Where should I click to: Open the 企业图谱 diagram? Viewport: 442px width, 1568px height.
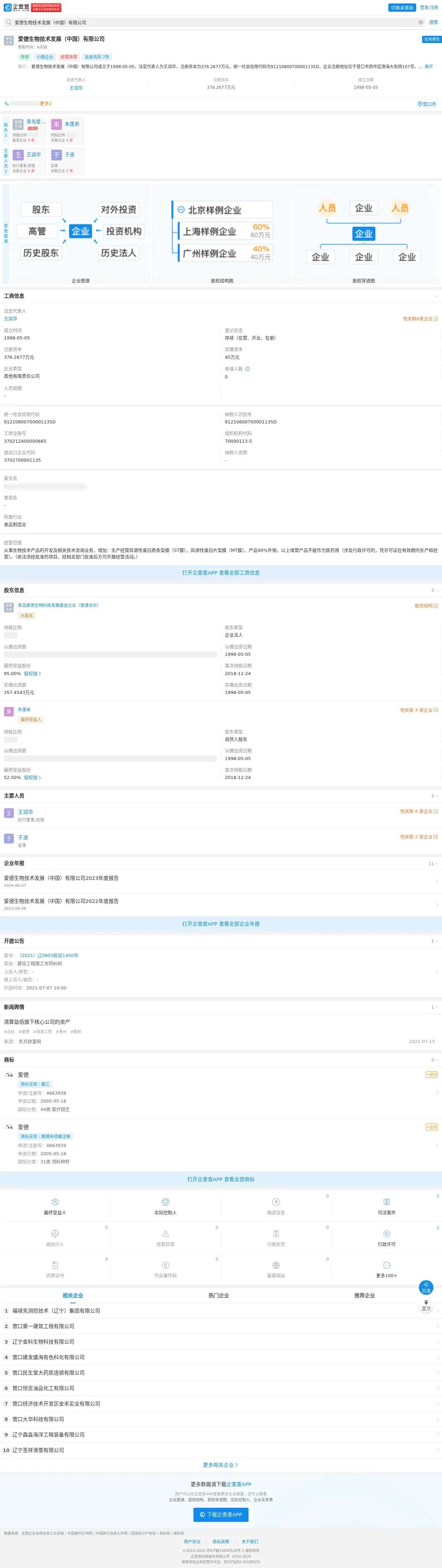coord(80,234)
